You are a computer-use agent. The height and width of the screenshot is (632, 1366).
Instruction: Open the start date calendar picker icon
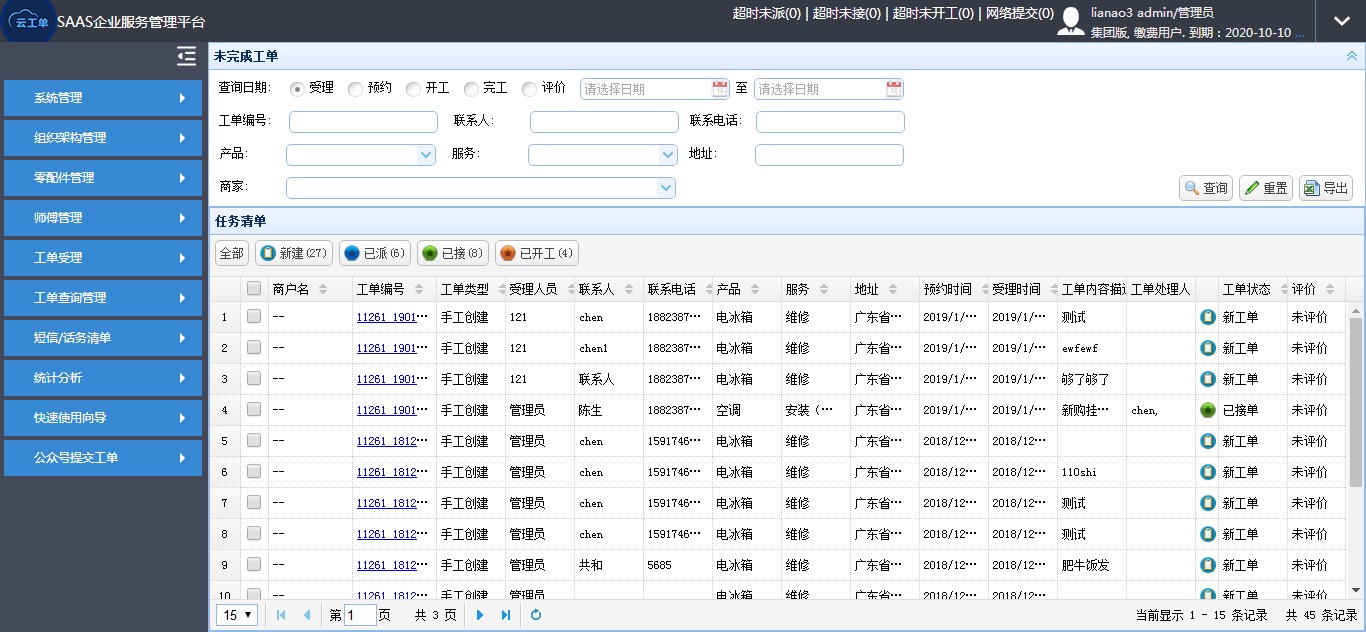(720, 89)
